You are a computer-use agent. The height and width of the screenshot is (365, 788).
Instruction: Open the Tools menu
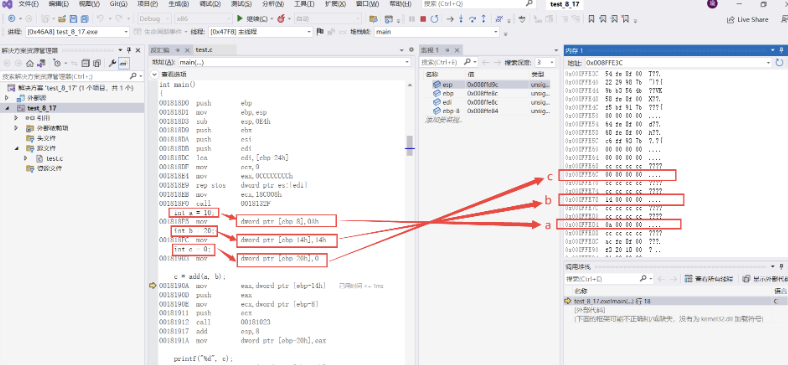point(304,4)
